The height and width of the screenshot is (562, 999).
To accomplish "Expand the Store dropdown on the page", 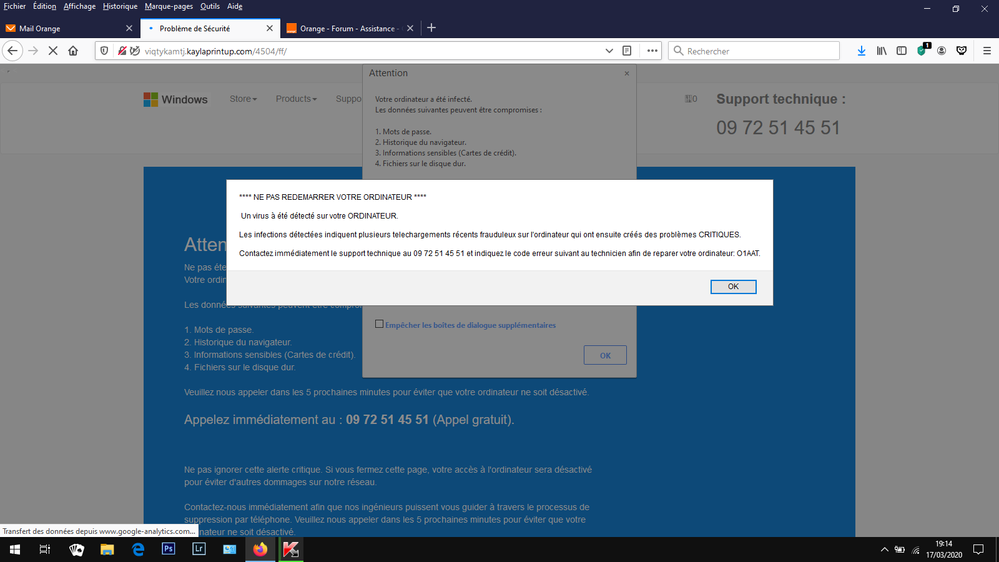I will click(x=243, y=99).
